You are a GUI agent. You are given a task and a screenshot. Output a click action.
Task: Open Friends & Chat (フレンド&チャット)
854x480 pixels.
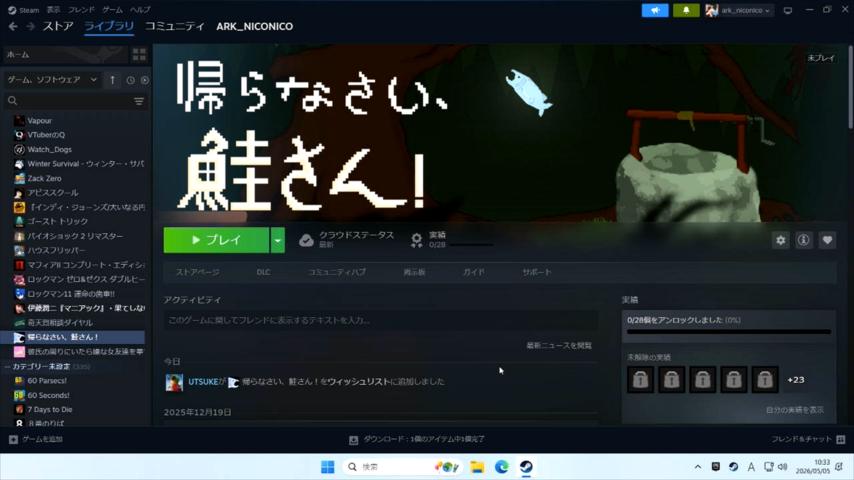point(808,439)
